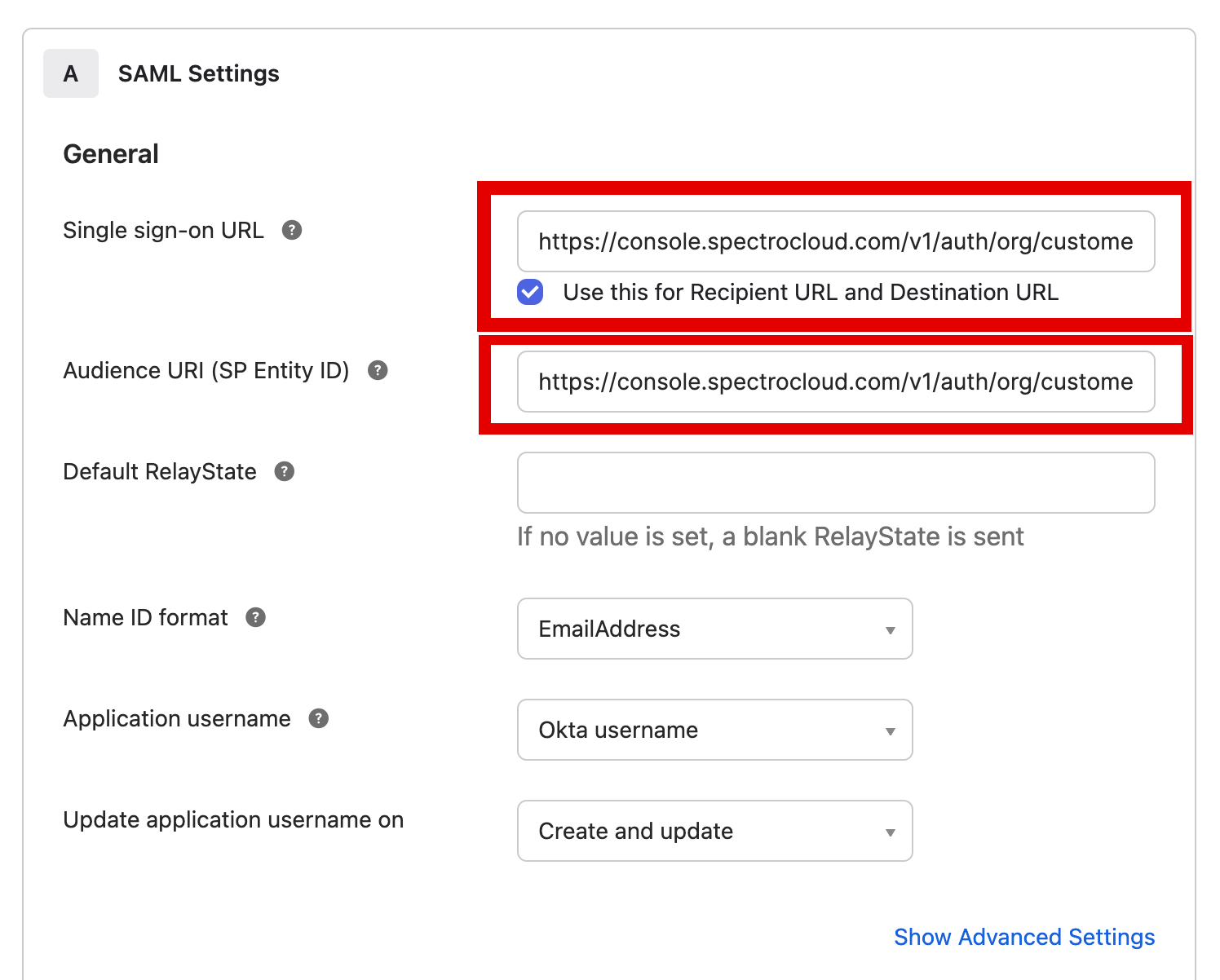Show help for Name ID format
The width and height of the screenshot is (1220, 980).
tap(256, 617)
